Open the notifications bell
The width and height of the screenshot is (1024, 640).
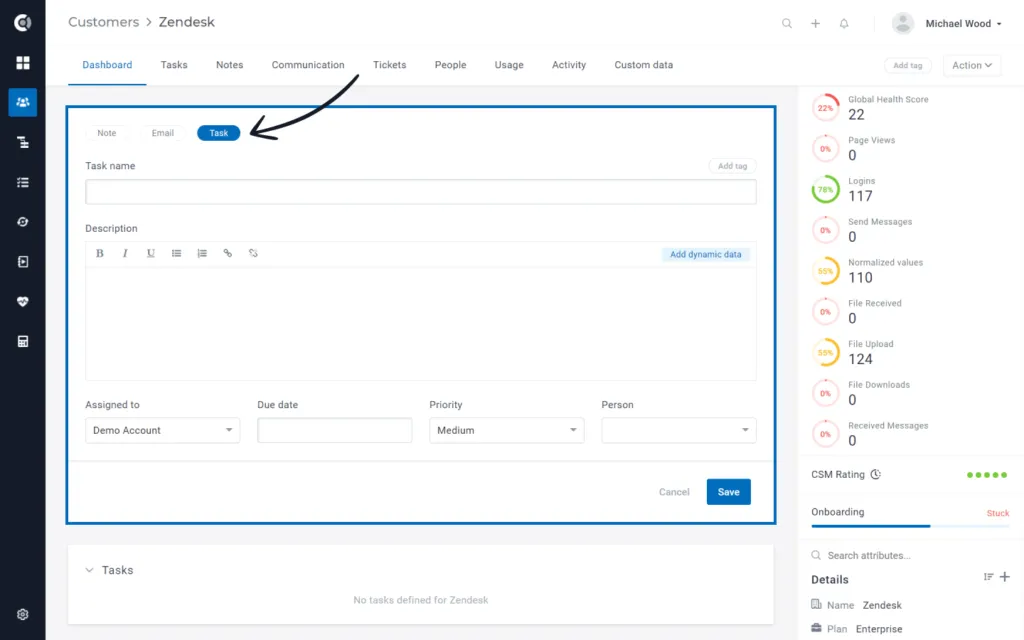pyautogui.click(x=844, y=24)
